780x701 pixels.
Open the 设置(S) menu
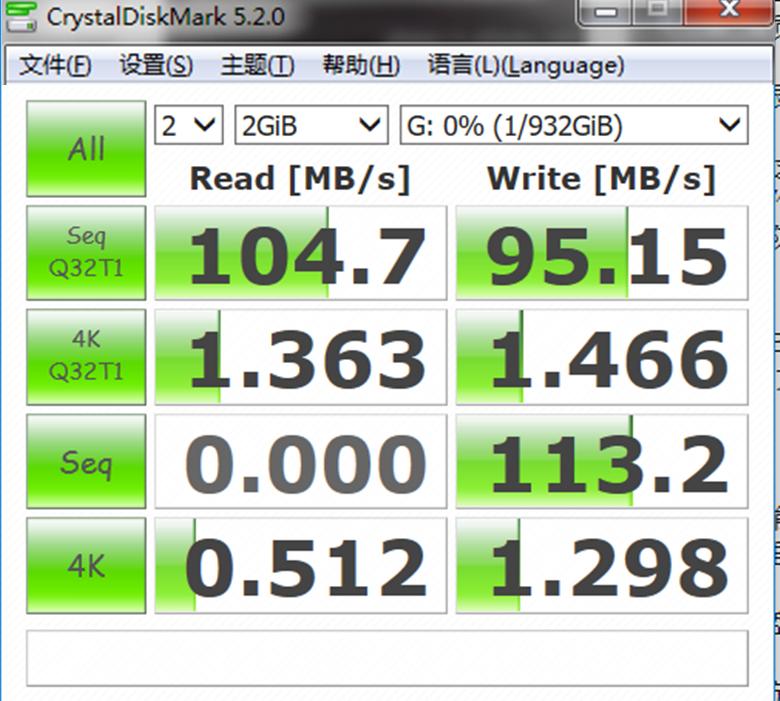(156, 65)
